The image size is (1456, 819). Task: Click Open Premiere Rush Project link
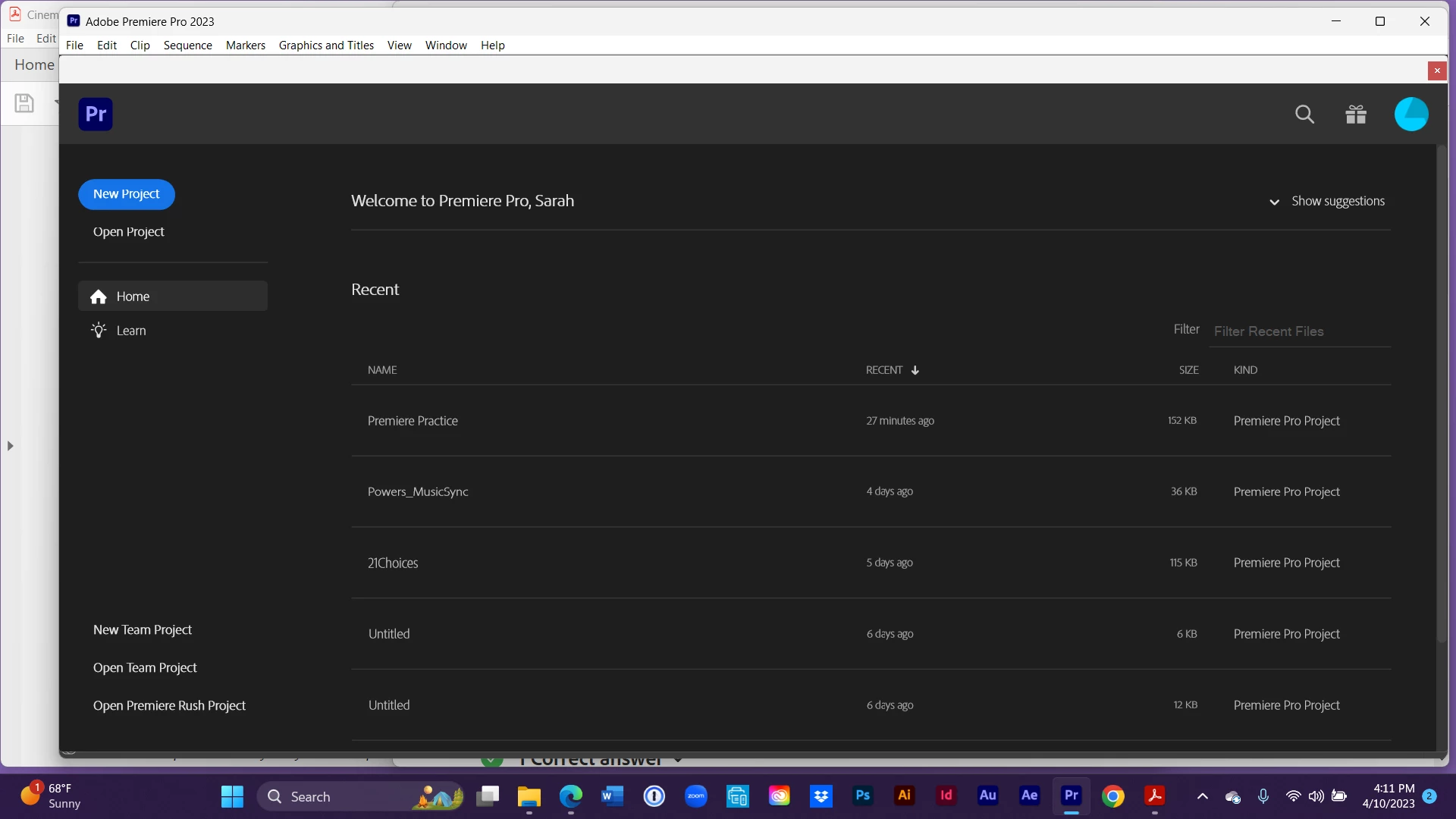pyautogui.click(x=169, y=705)
